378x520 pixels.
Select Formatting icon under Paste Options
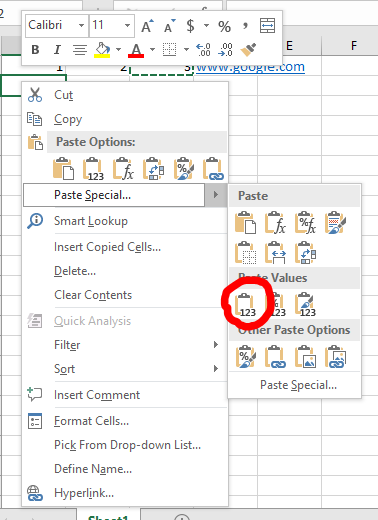(183, 168)
